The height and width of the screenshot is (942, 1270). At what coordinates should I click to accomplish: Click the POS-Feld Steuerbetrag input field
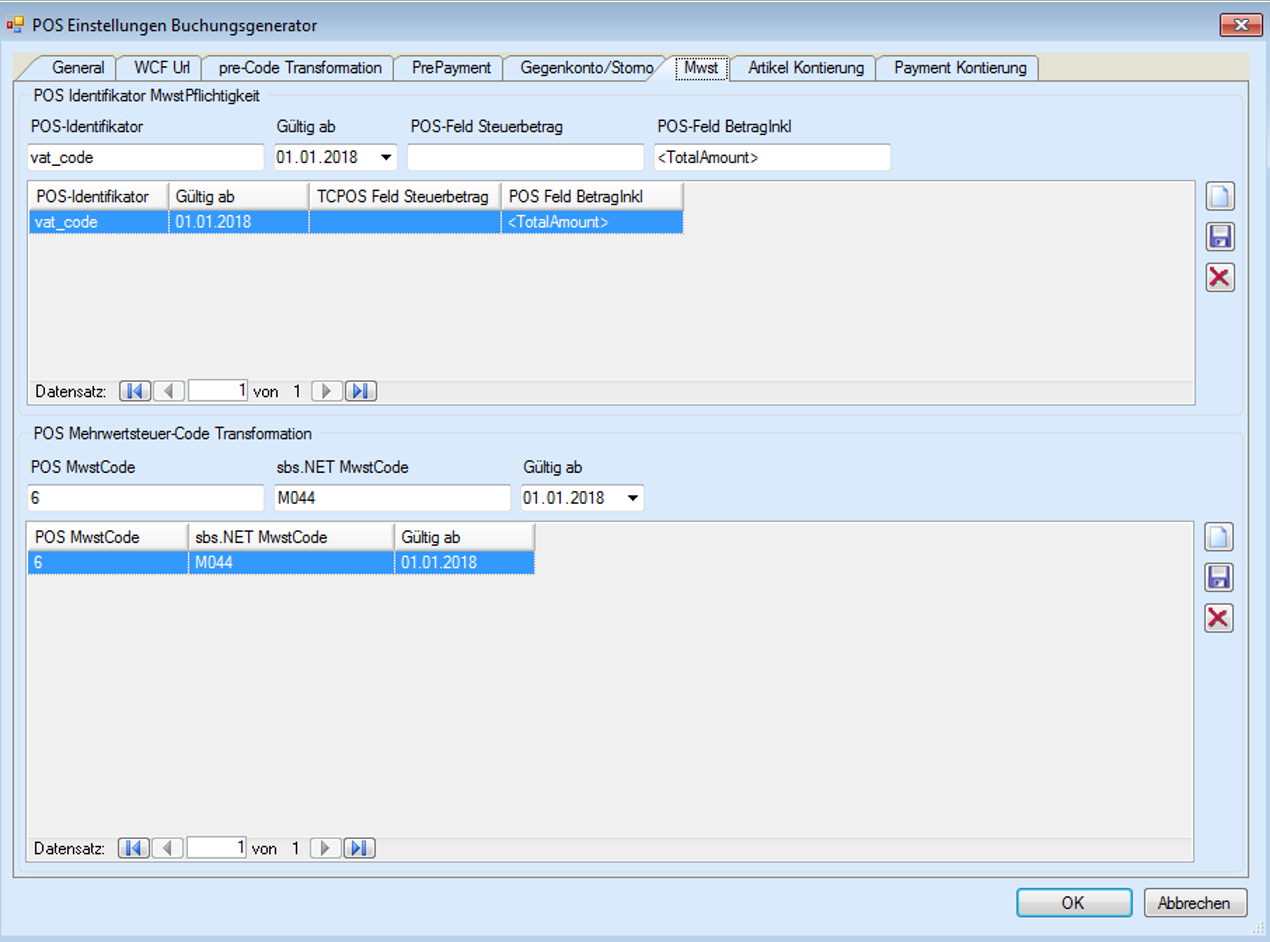point(525,158)
